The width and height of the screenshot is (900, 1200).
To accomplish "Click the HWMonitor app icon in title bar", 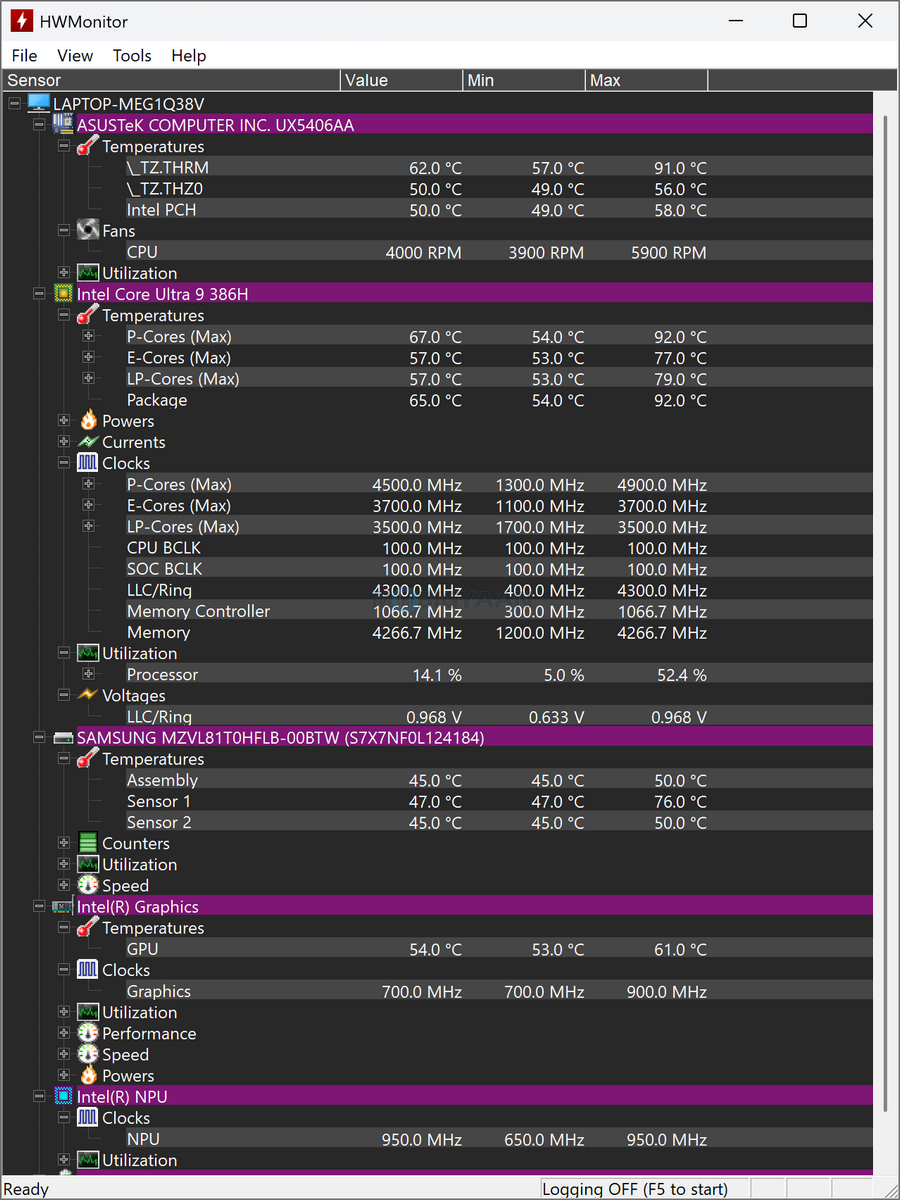I will [20, 21].
